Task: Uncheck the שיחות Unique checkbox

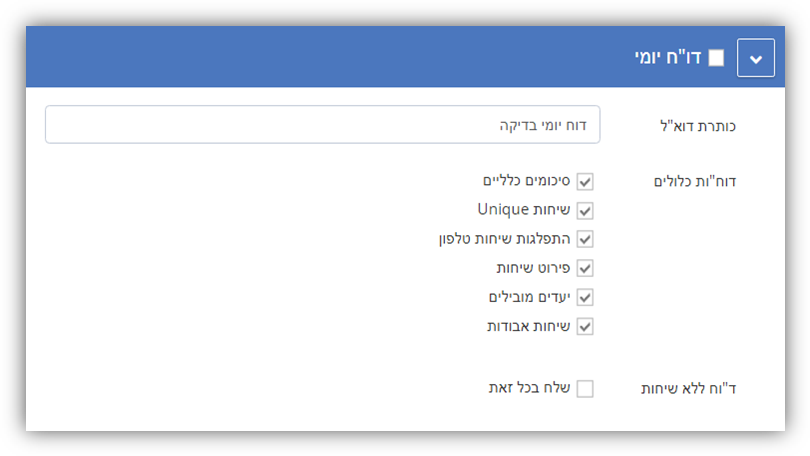Action: (x=585, y=211)
